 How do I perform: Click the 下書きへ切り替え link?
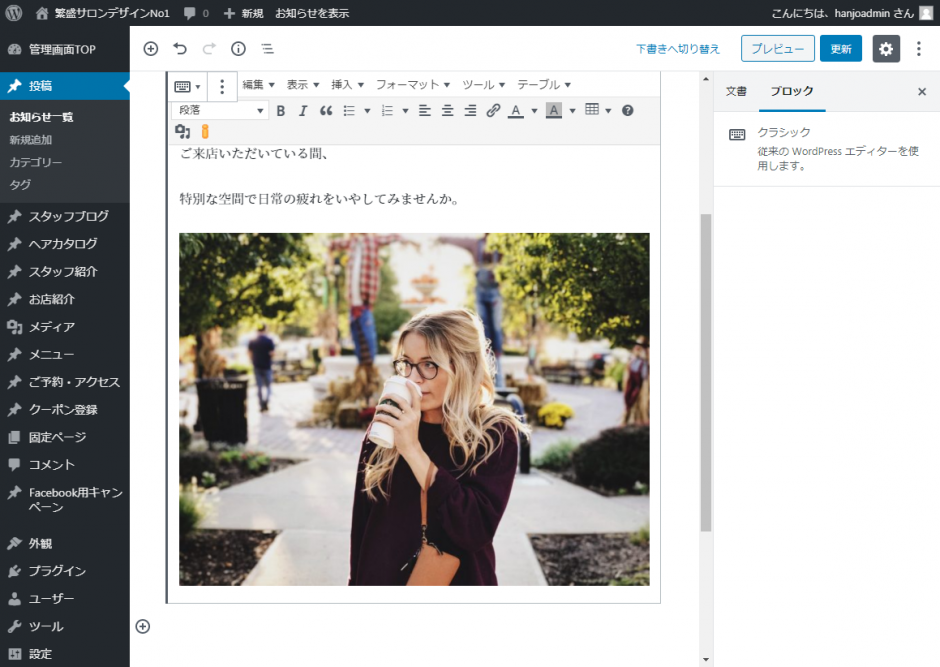pyautogui.click(x=678, y=49)
